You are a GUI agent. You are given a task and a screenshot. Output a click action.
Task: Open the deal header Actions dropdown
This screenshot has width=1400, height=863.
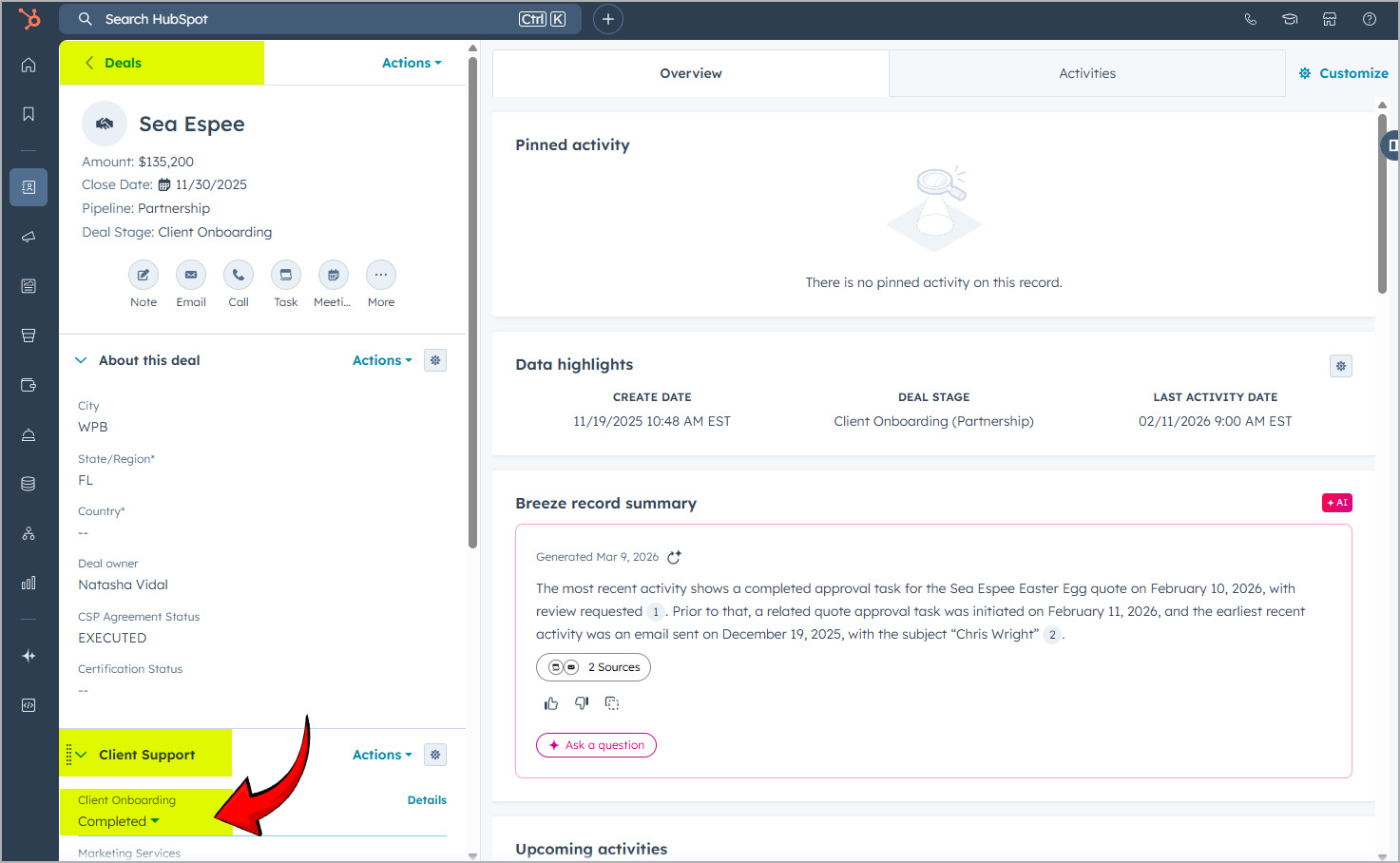tap(412, 63)
